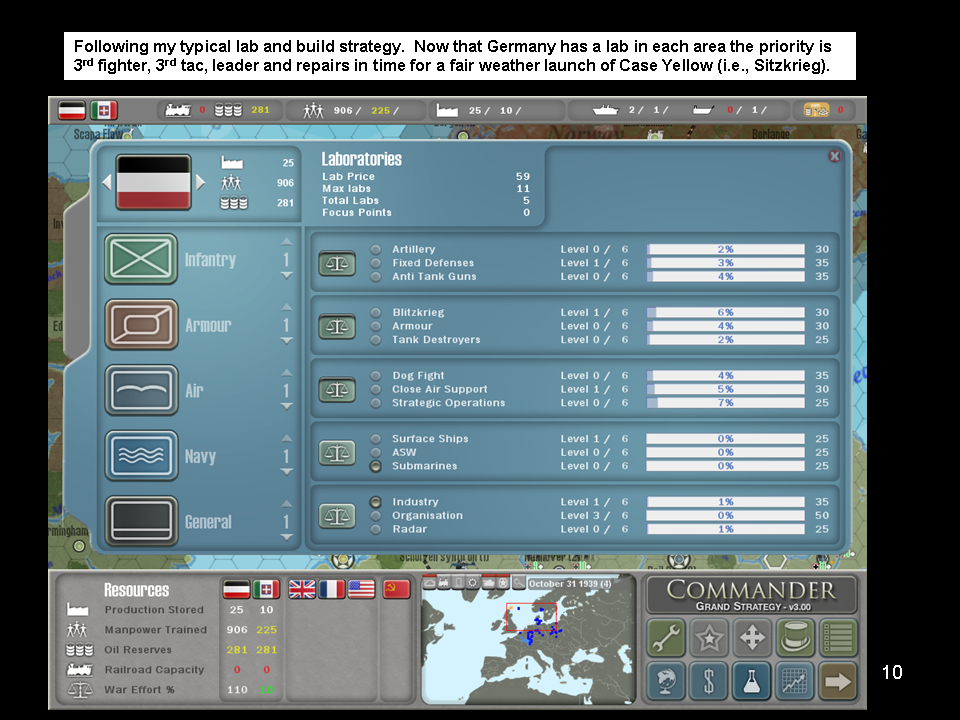This screenshot has height=720, width=960.
Task: Click the end turn arrow button
Action: [838, 681]
